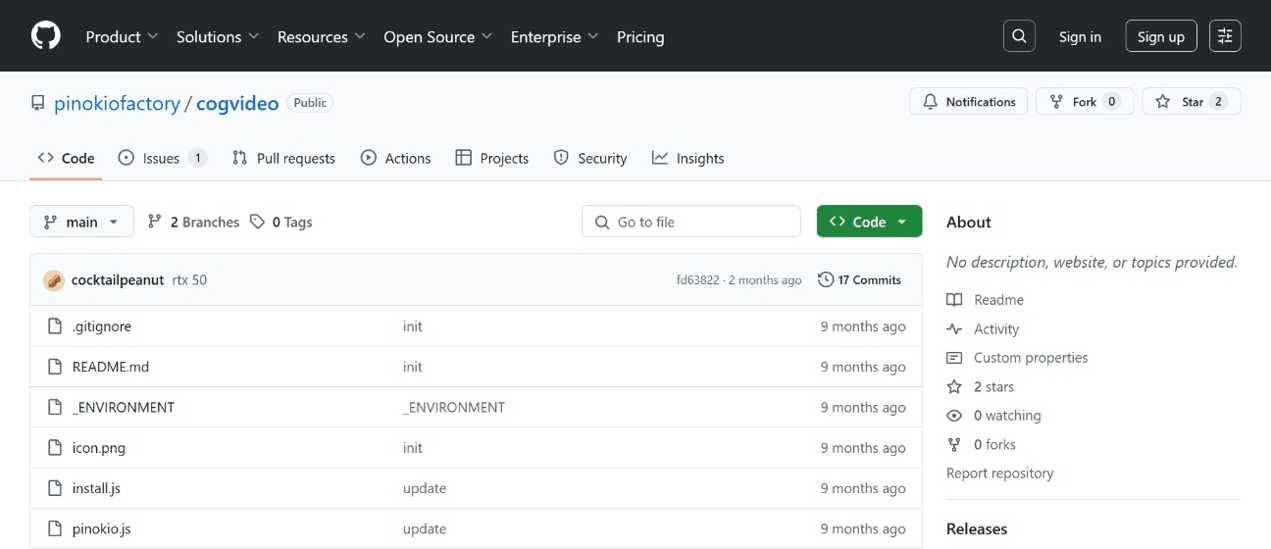
Task: Click the install.js file icon
Action: coord(55,488)
